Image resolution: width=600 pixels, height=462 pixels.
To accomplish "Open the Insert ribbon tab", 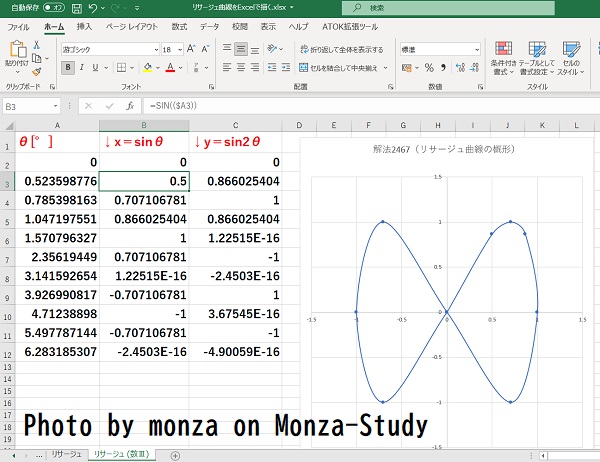I will [x=84, y=26].
